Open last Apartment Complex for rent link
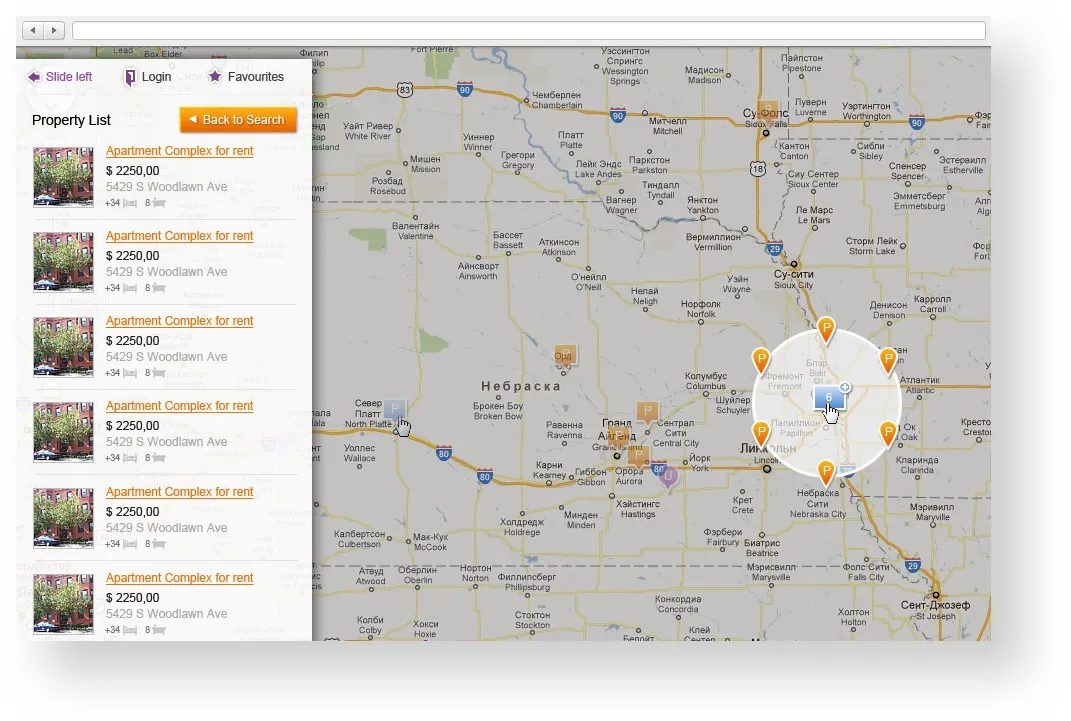Viewport: 1071px width, 721px height. (x=180, y=578)
